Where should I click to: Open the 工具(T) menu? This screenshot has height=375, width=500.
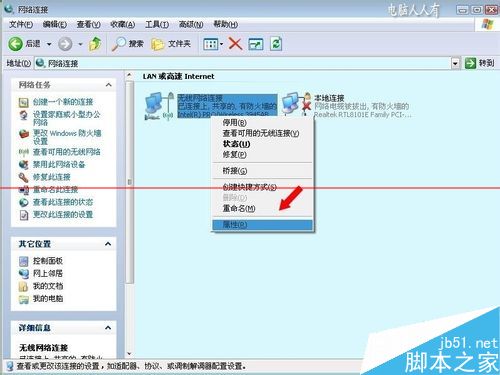(x=157, y=24)
